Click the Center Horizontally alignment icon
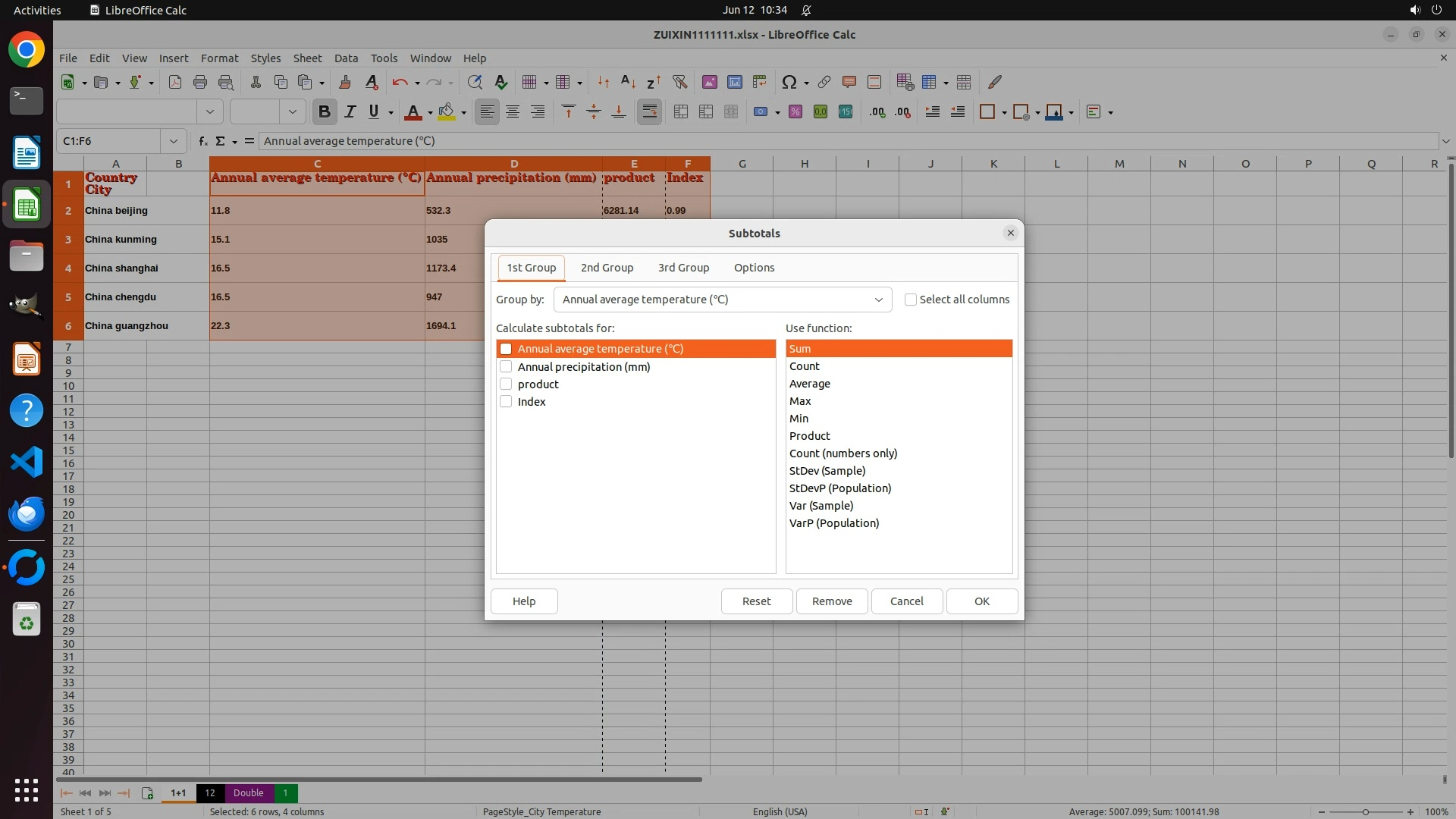 point(513,112)
